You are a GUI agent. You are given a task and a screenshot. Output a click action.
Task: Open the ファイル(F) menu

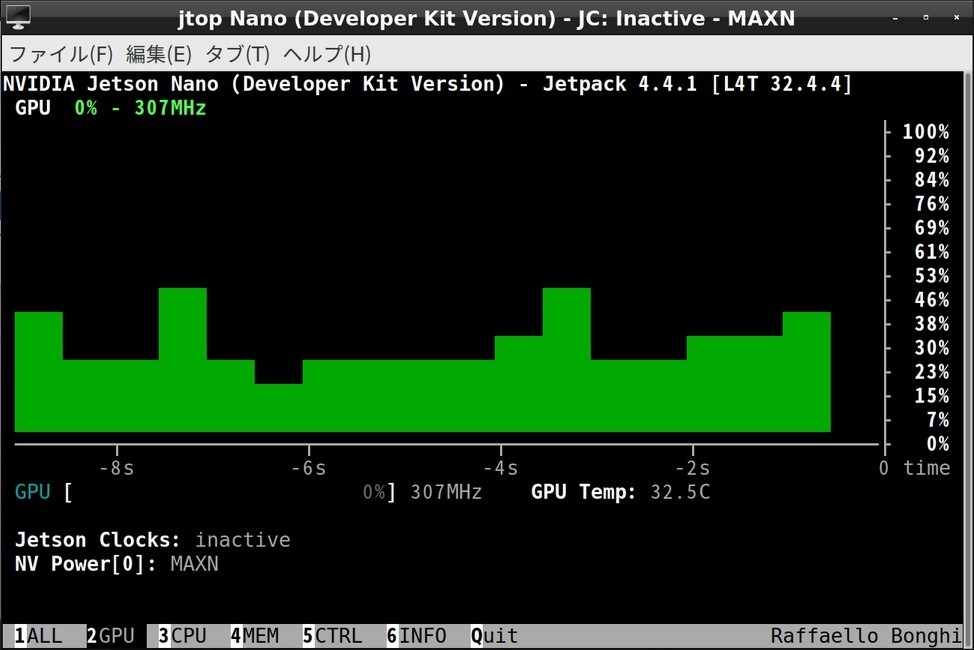point(61,54)
